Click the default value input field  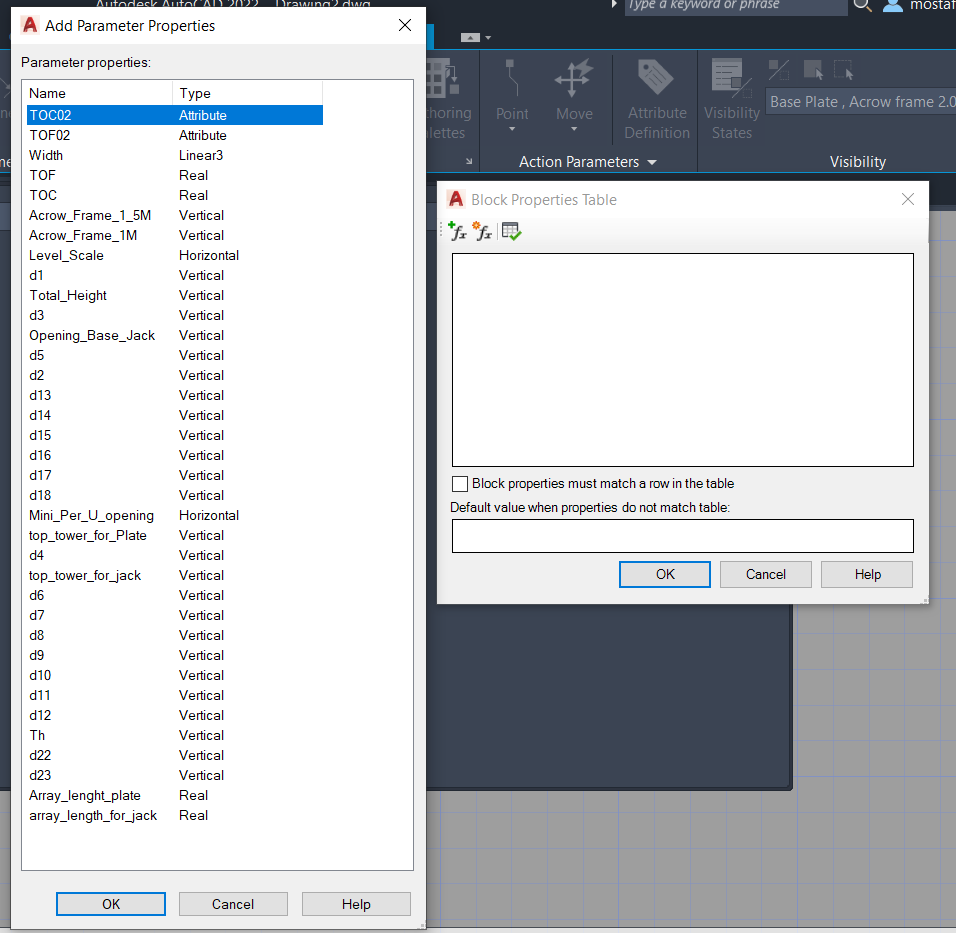pyautogui.click(x=683, y=536)
